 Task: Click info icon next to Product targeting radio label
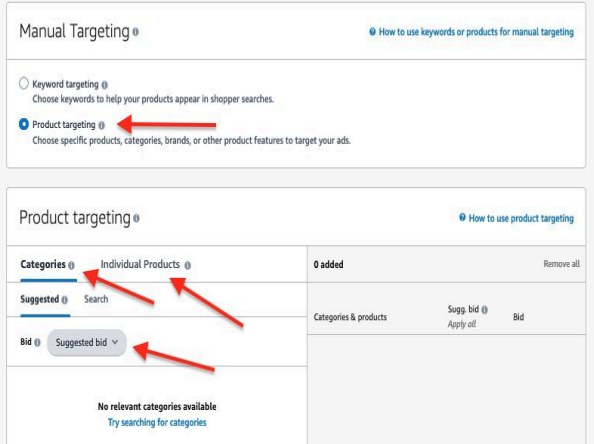pyautogui.click(x=102, y=125)
